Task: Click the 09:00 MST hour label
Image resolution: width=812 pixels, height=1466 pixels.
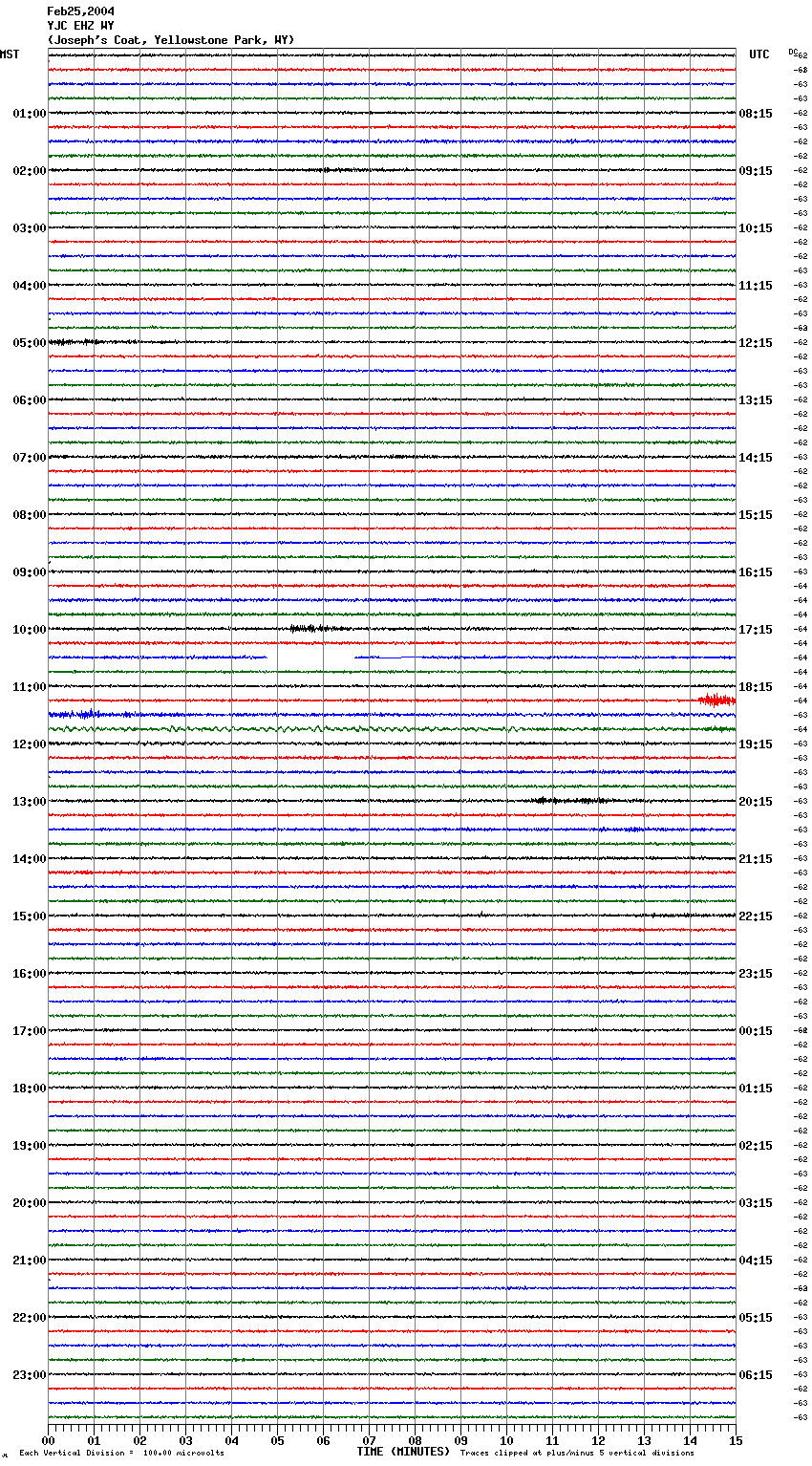Action: [30, 572]
